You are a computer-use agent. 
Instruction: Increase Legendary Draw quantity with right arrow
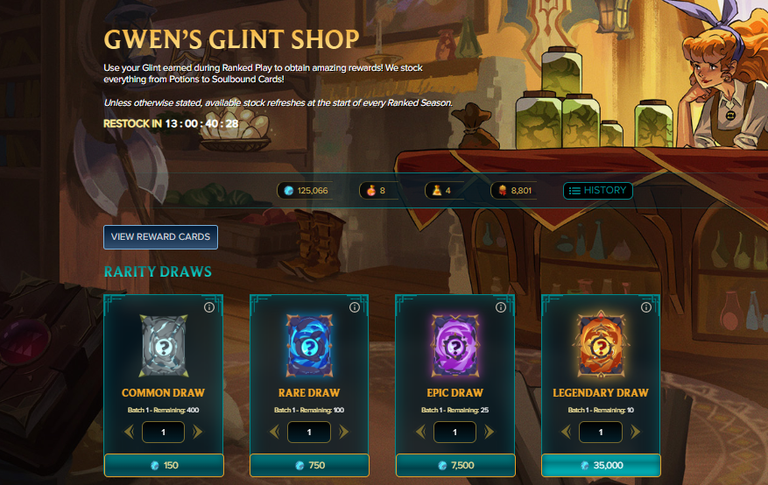pyautogui.click(x=635, y=432)
